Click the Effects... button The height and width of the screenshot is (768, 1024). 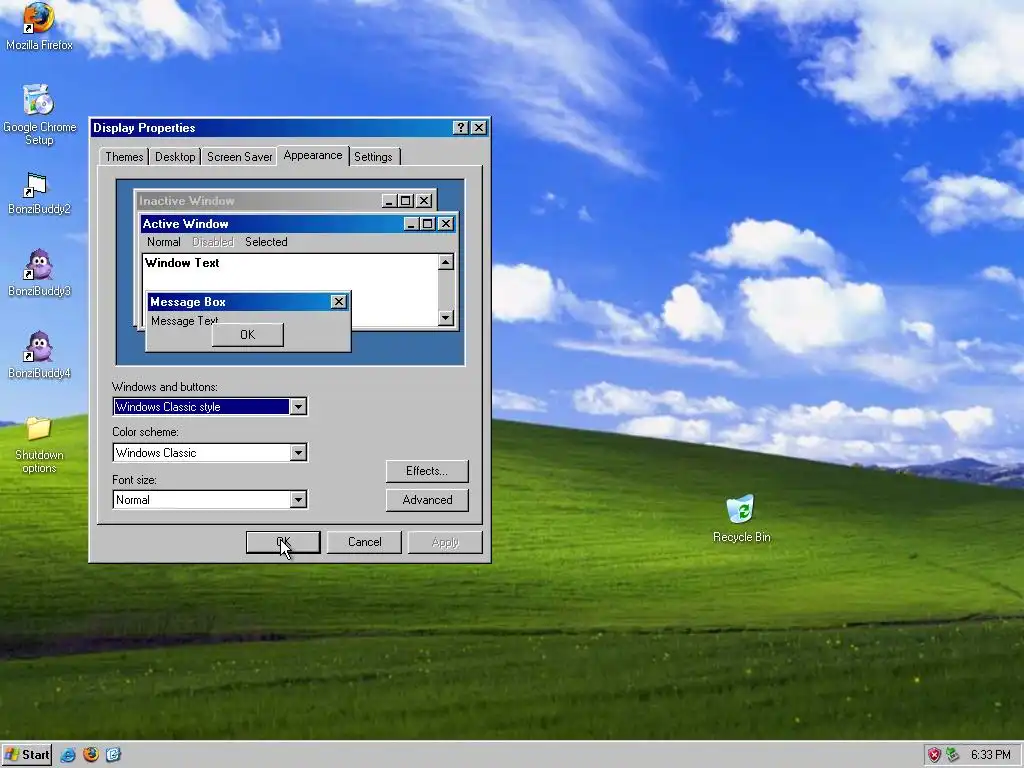click(427, 471)
